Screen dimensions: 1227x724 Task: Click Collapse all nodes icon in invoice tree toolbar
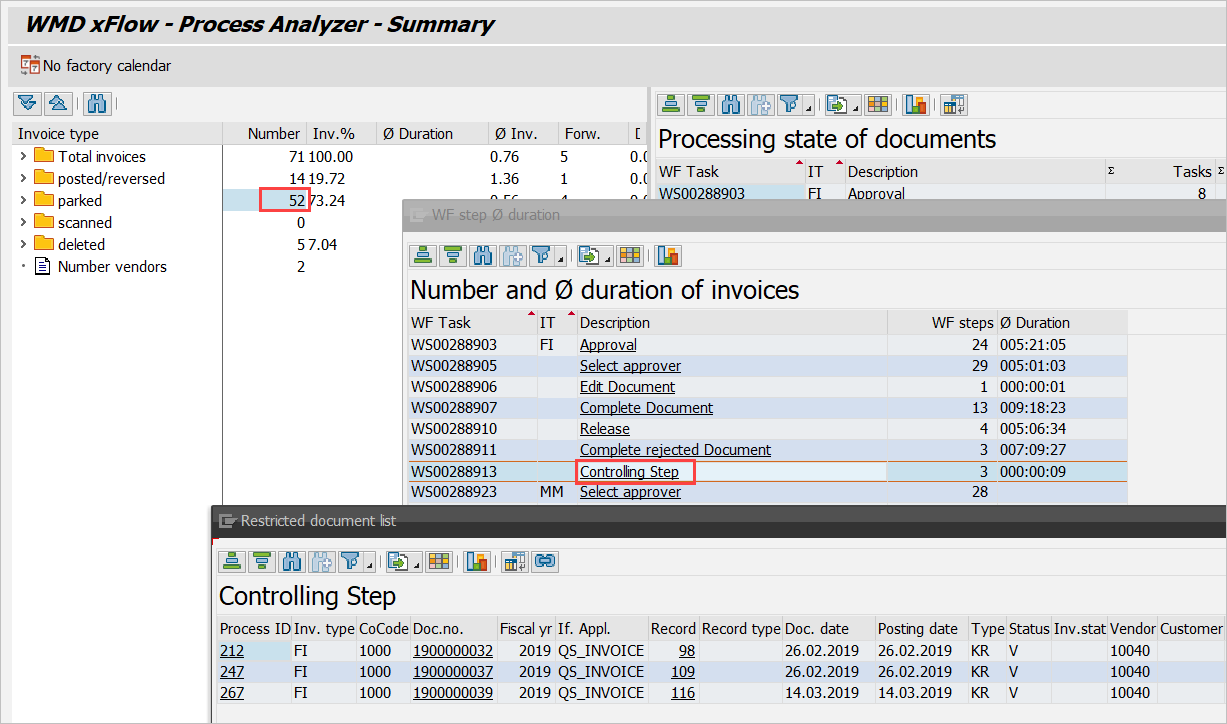tap(59, 103)
